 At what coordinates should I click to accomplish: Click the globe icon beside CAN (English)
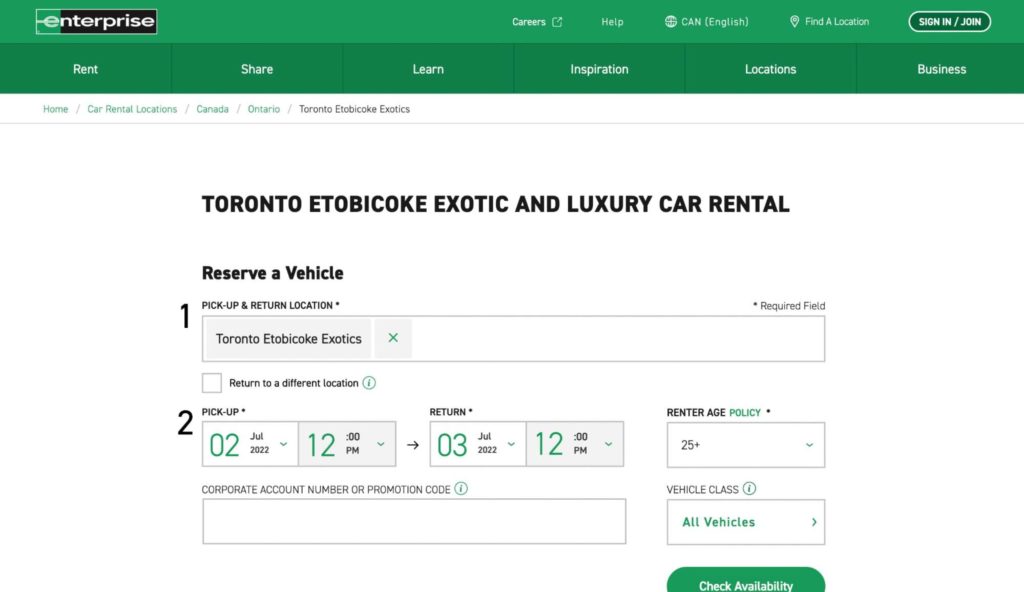coord(671,22)
